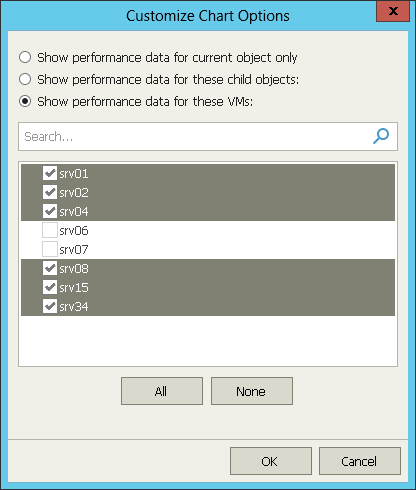Click the srv34 row label
Image resolution: width=416 pixels, height=490 pixels.
[74, 307]
